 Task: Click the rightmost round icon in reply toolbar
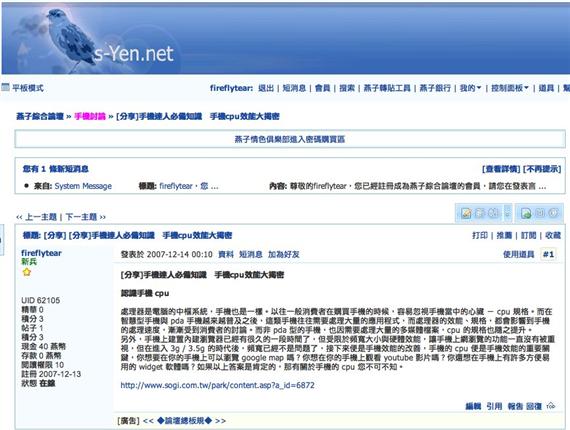[x=553, y=213]
